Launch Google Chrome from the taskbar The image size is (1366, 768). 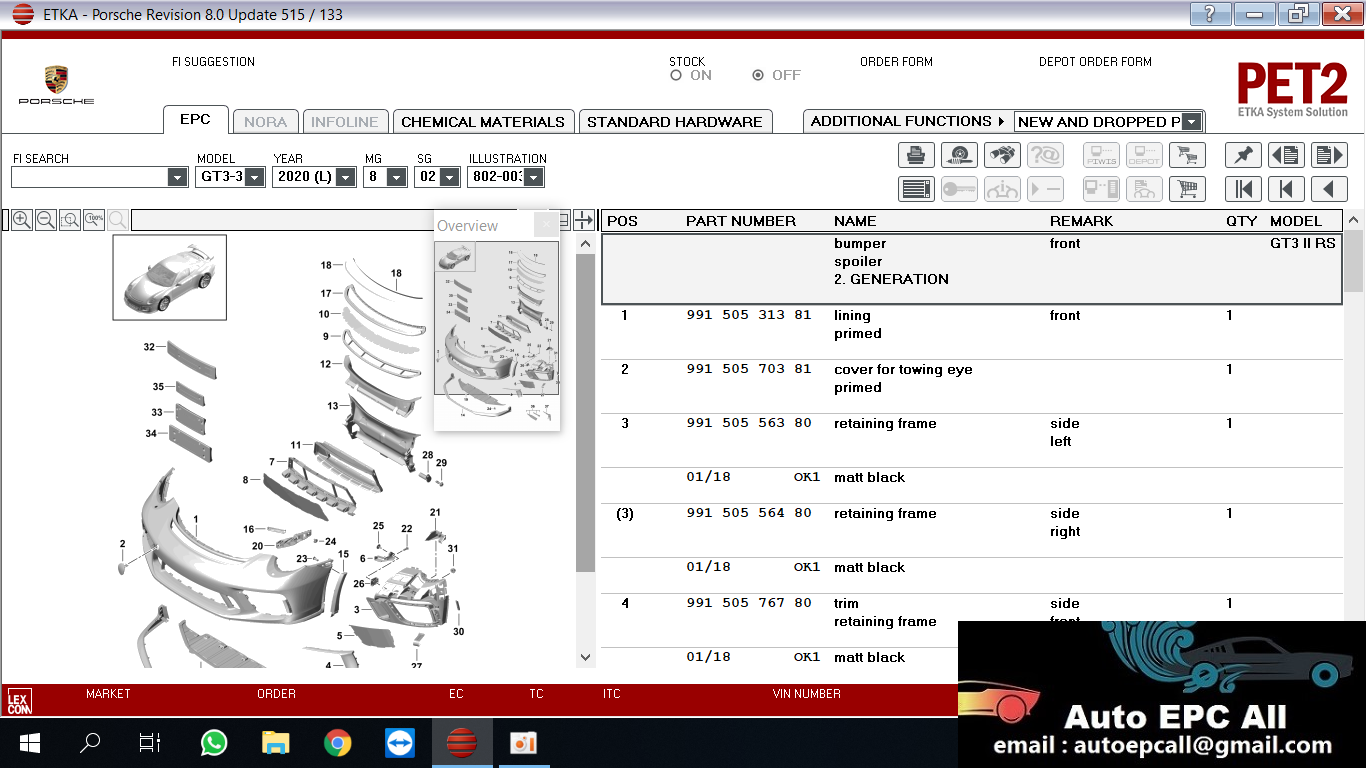pyautogui.click(x=338, y=743)
